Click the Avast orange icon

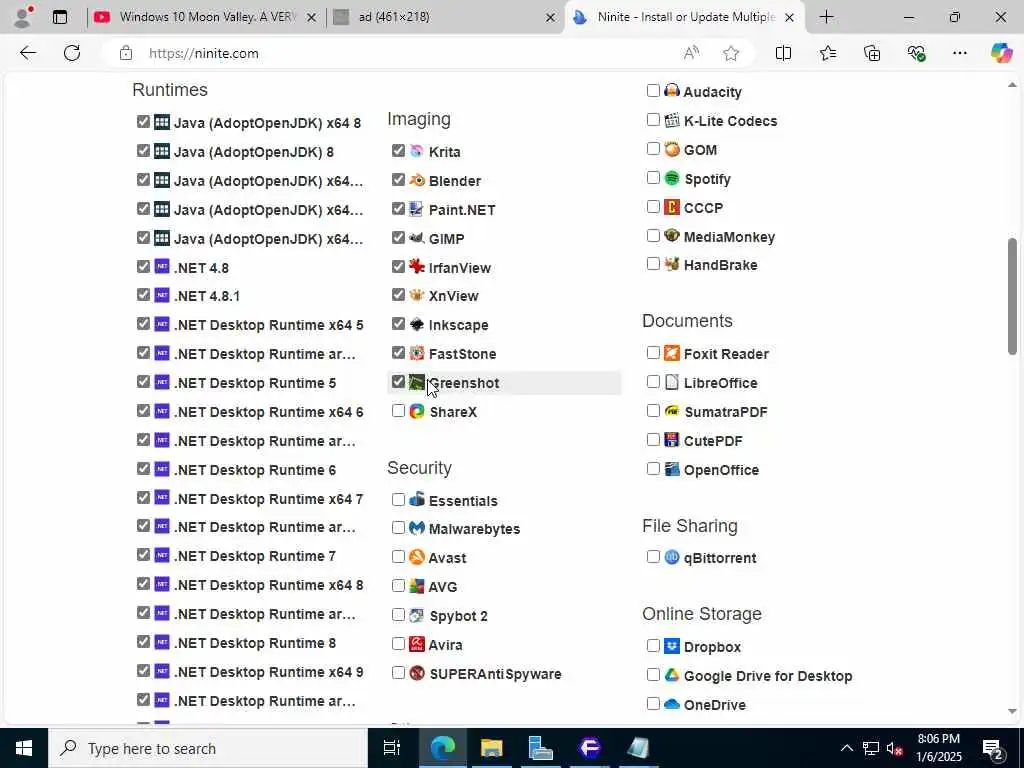pyautogui.click(x=417, y=557)
